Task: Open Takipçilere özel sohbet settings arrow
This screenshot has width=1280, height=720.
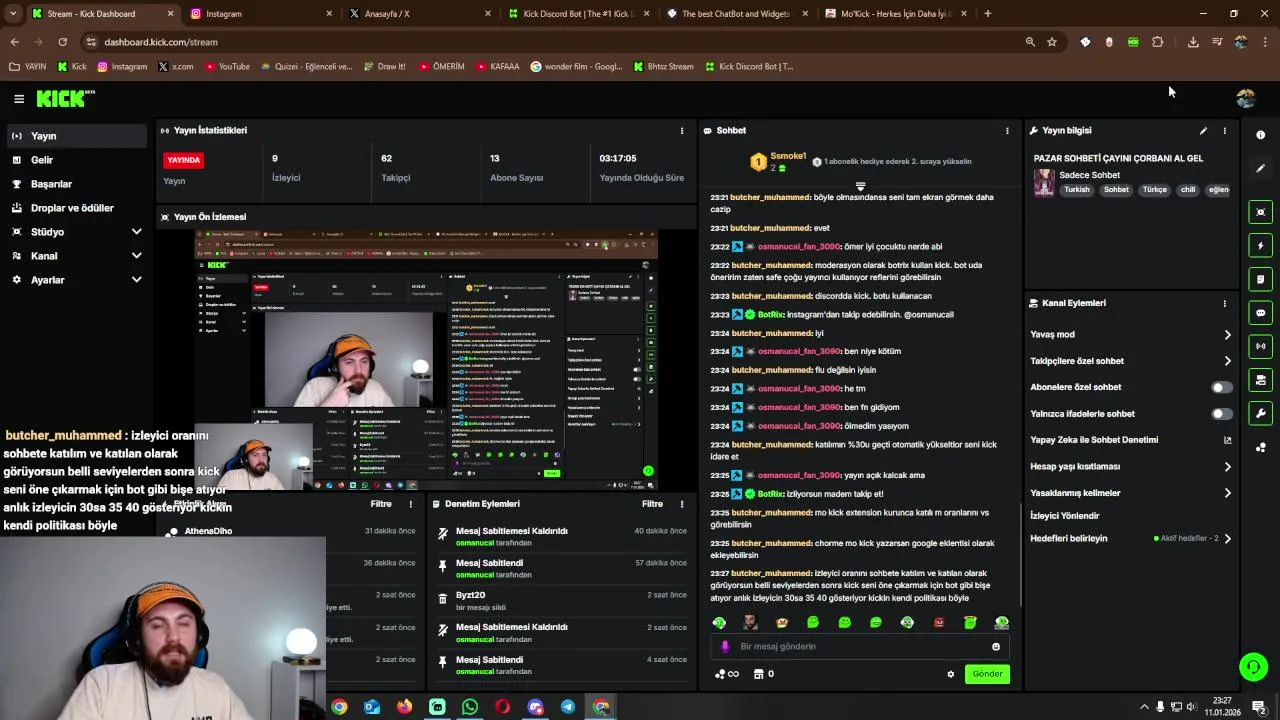Action: coord(1227,361)
